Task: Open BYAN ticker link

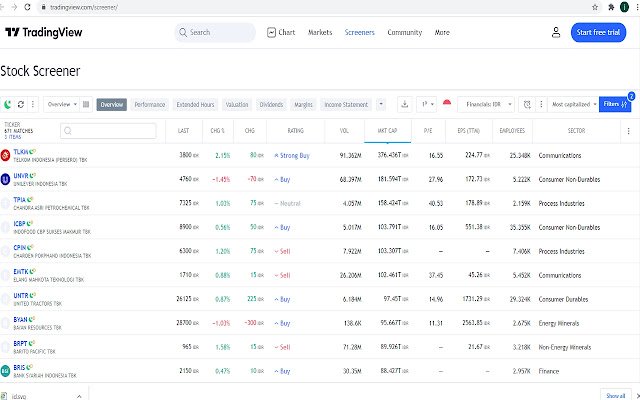Action: point(20,320)
